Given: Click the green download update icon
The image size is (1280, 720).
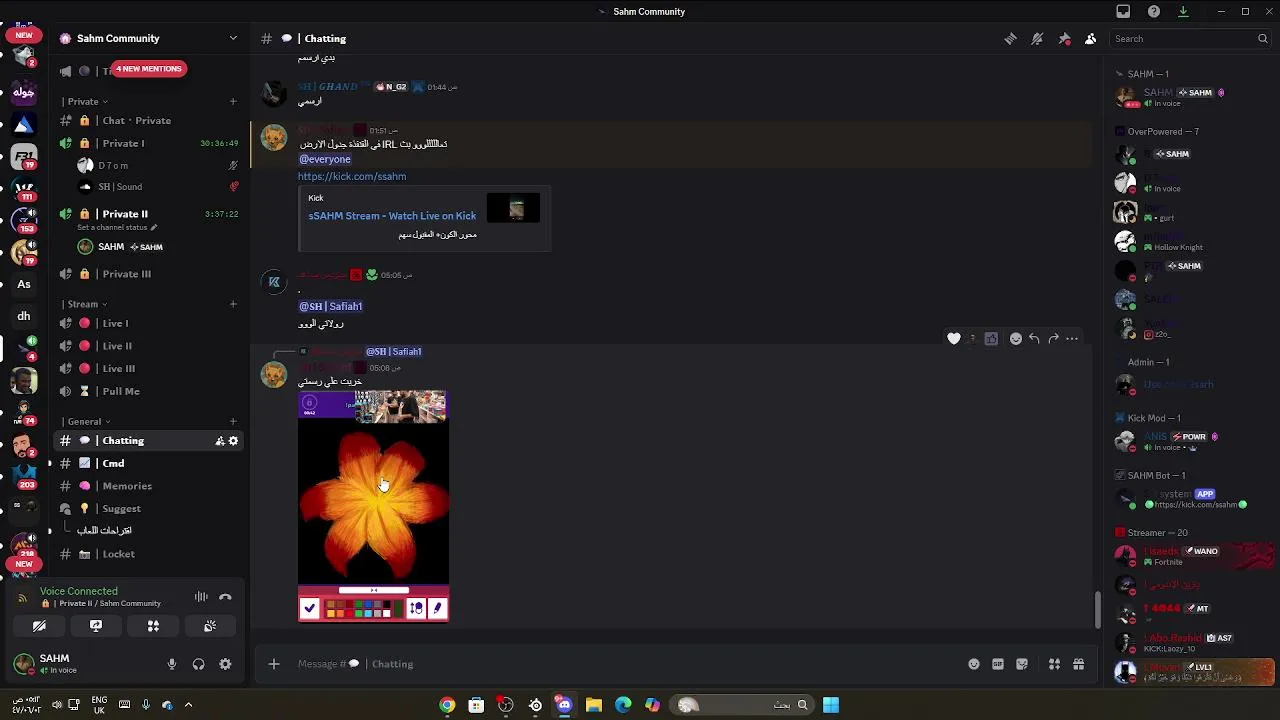Looking at the screenshot, I should point(1183,12).
